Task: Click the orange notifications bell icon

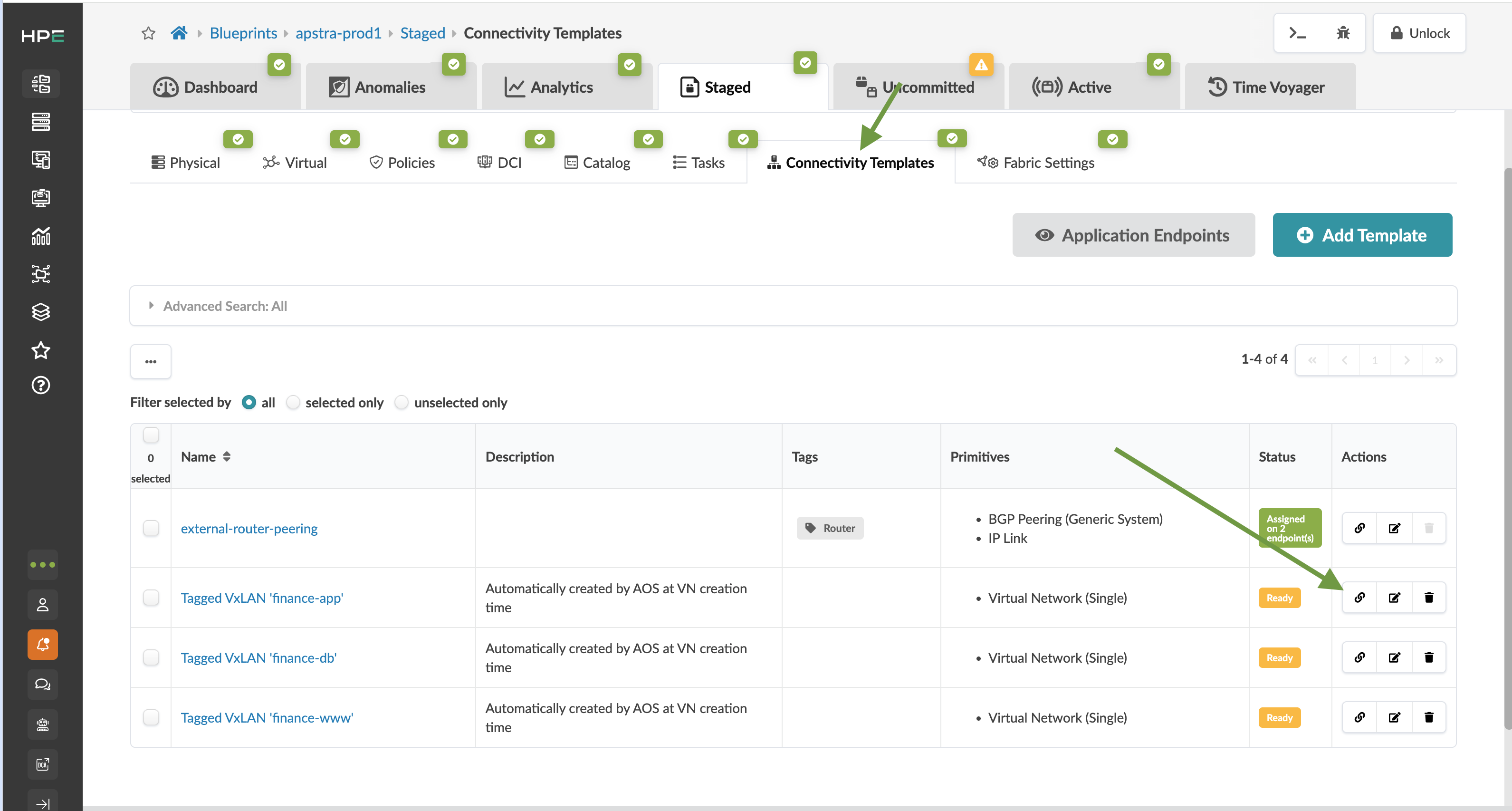Action: (x=42, y=645)
